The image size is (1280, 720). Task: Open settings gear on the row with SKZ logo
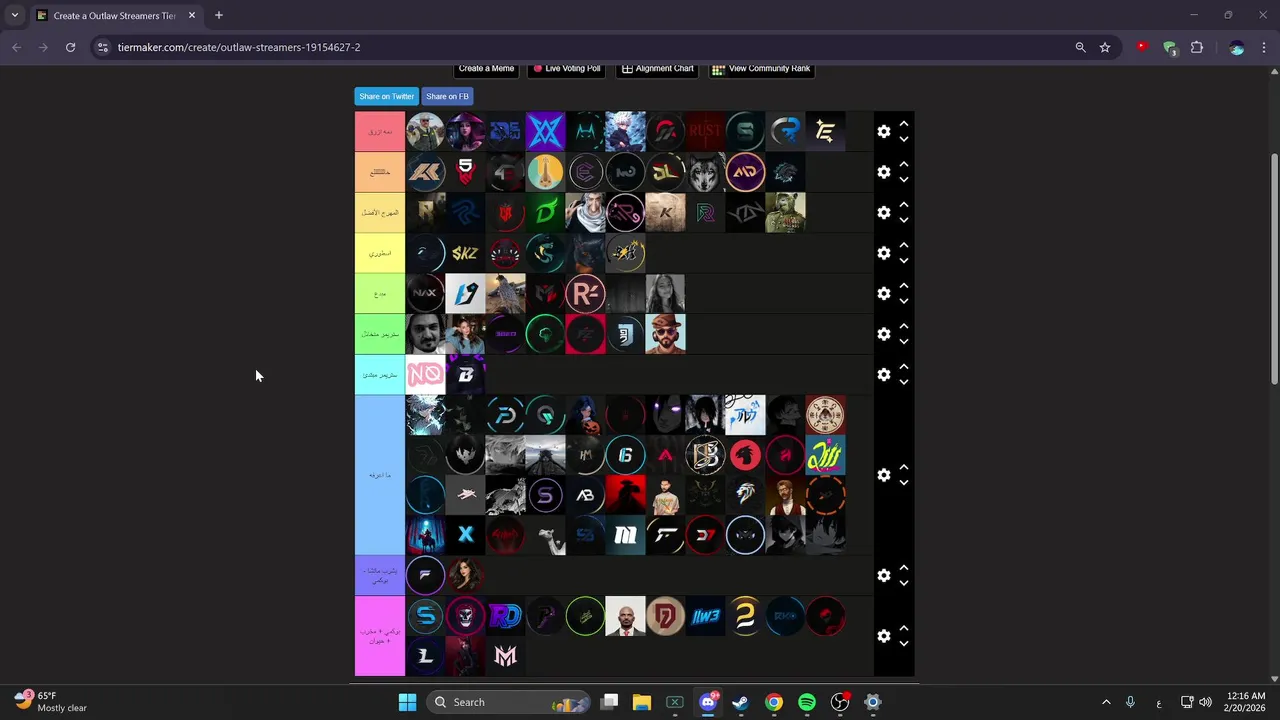click(x=883, y=253)
